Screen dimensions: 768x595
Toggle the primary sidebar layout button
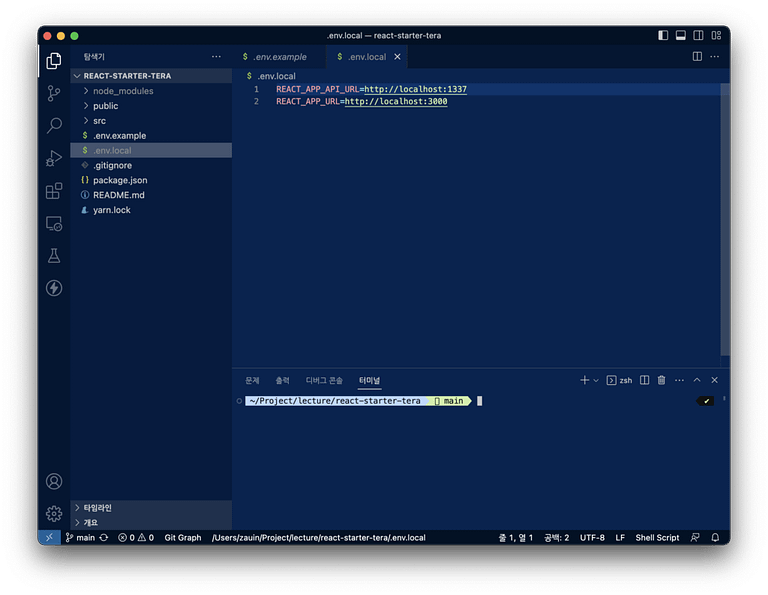tap(663, 35)
